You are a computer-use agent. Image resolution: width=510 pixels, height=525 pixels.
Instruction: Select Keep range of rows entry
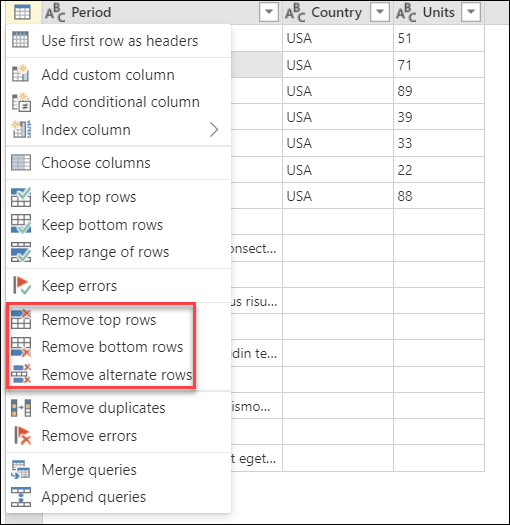coord(119,252)
